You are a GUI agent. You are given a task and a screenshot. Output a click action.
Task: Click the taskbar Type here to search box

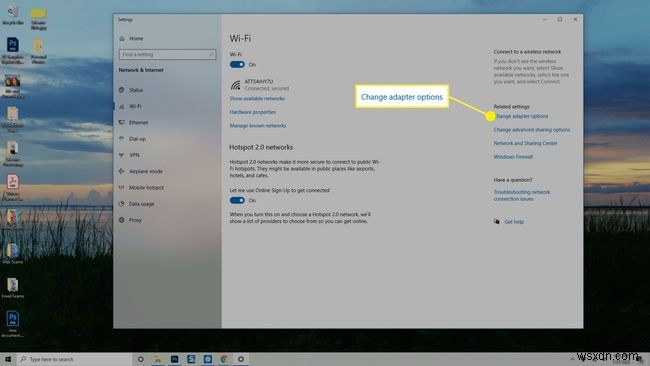75,359
